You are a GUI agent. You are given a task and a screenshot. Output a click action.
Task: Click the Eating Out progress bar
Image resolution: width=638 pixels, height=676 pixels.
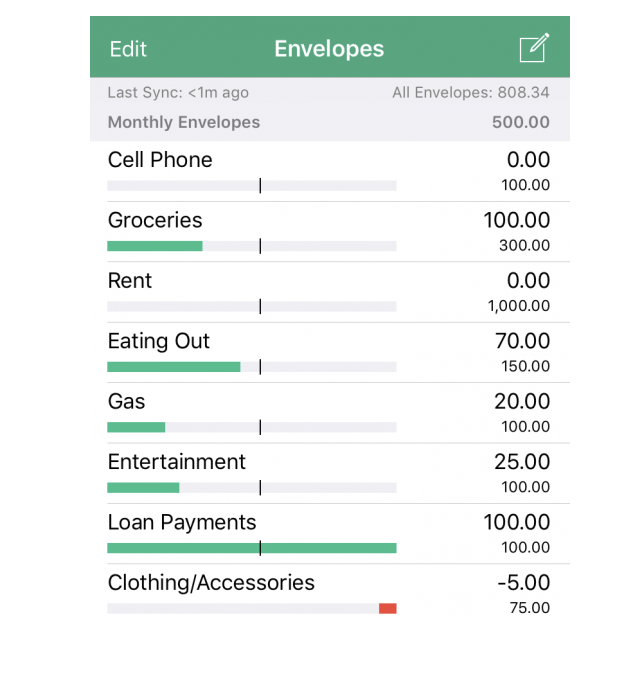coord(174,367)
